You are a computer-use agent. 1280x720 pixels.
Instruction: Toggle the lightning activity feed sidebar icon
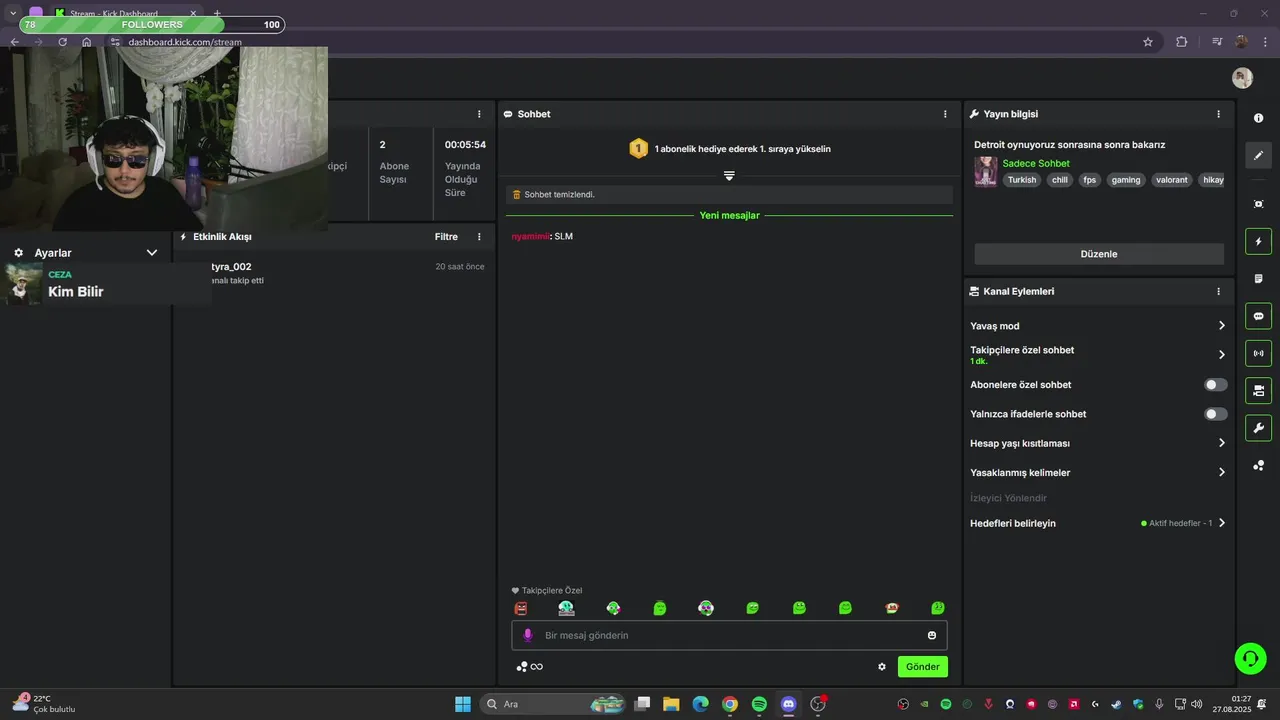(1258, 241)
